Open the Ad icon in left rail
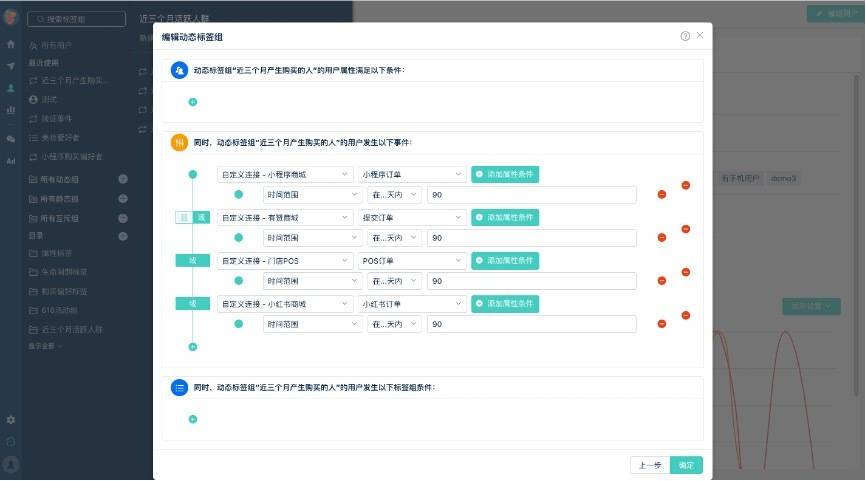This screenshot has width=866, height=481. (10, 161)
